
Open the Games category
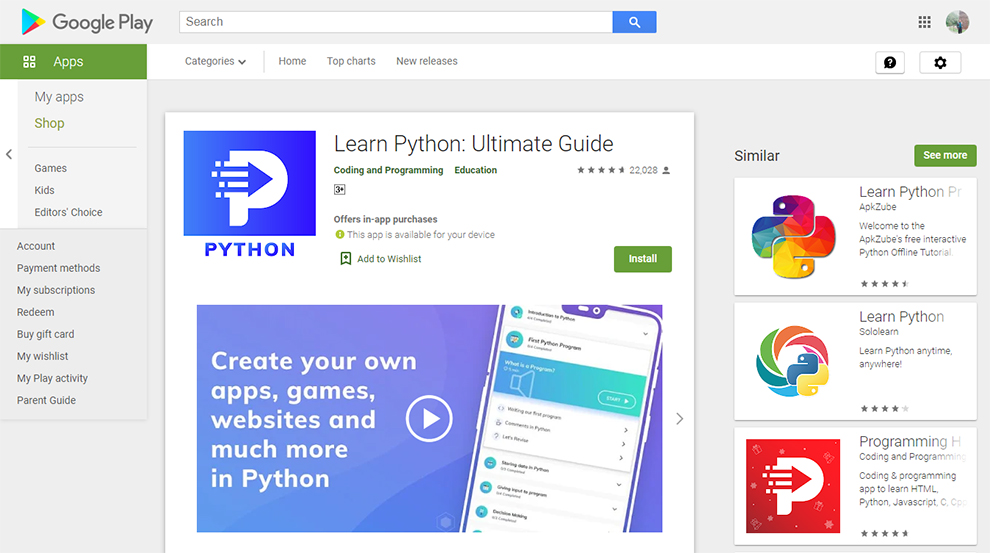[x=51, y=168]
